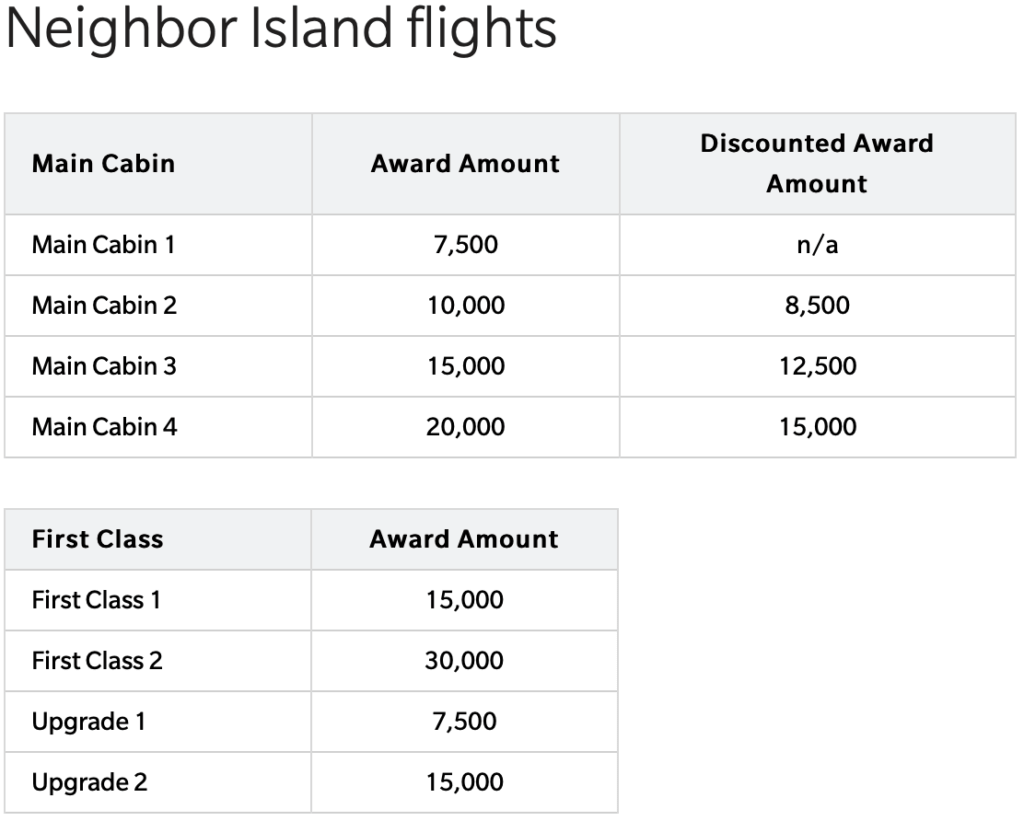Click the 12,500 discounted amount cell

click(818, 366)
